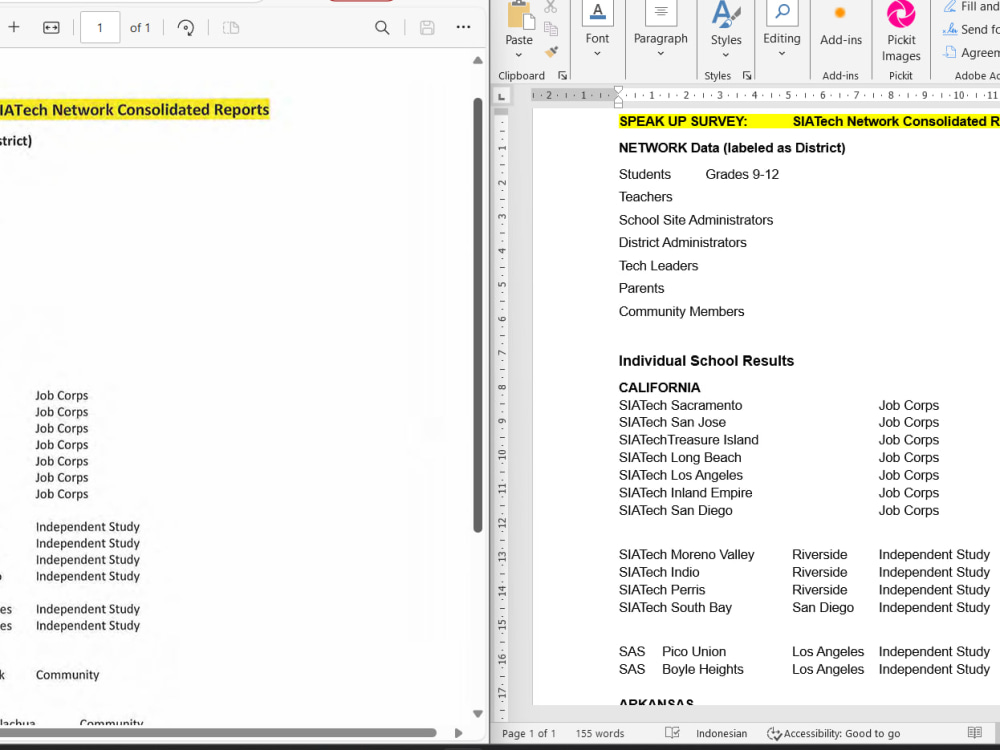This screenshot has width=1000, height=750.
Task: Click 'San Diego' county text in Word document
Action: (823, 608)
